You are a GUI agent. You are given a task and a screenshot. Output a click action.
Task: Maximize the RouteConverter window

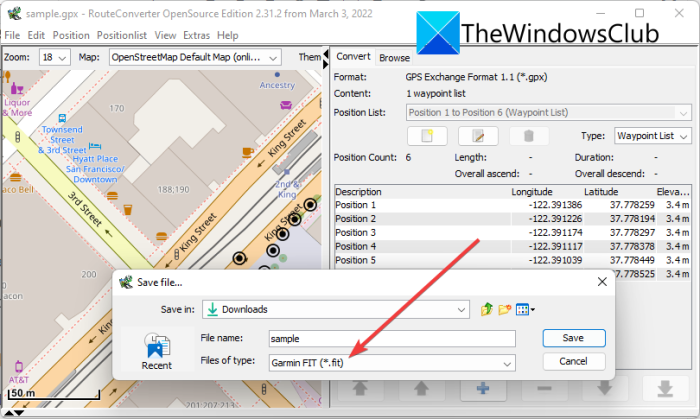[639, 13]
